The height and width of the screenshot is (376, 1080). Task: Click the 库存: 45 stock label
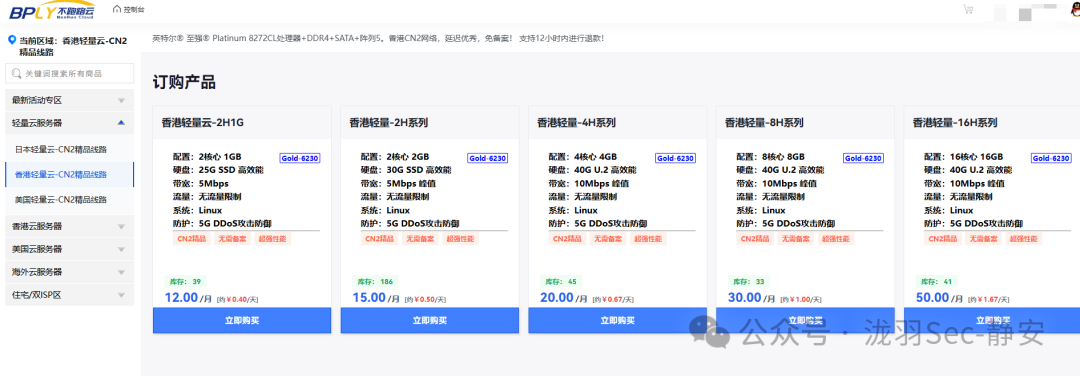[x=561, y=282]
